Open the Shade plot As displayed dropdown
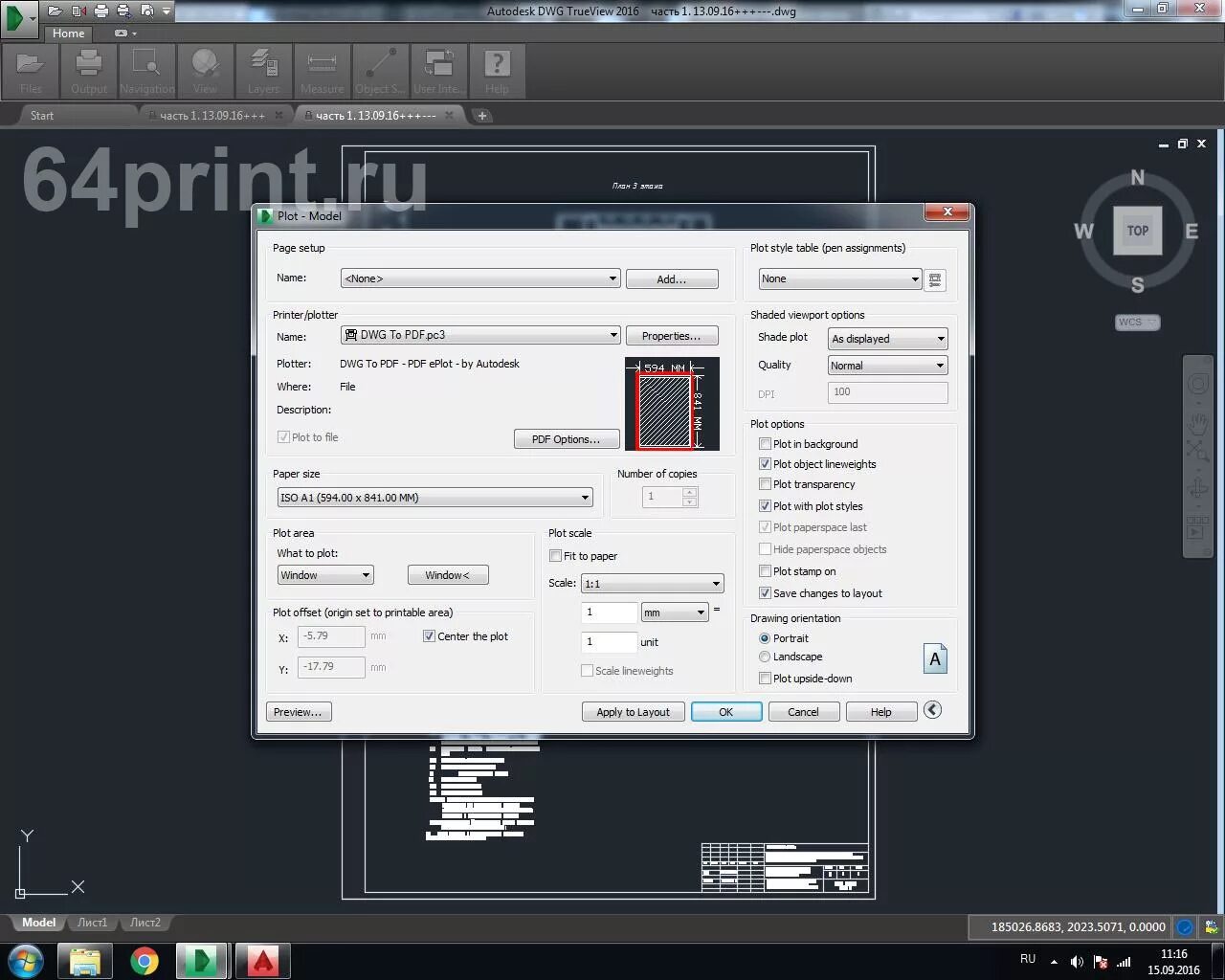Screen dimensions: 1225x980 pyautogui.click(x=888, y=339)
